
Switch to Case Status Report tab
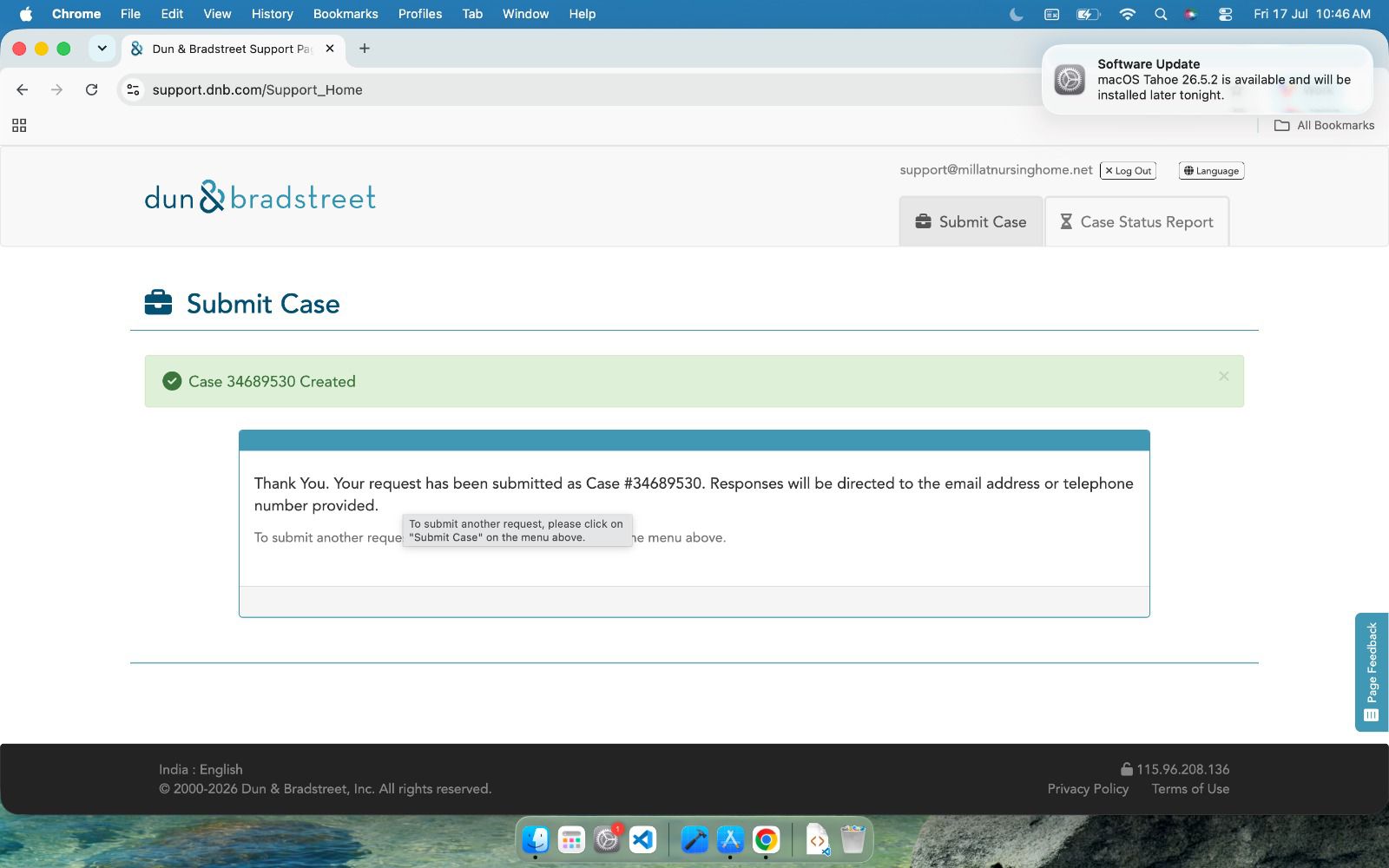pos(1136,221)
